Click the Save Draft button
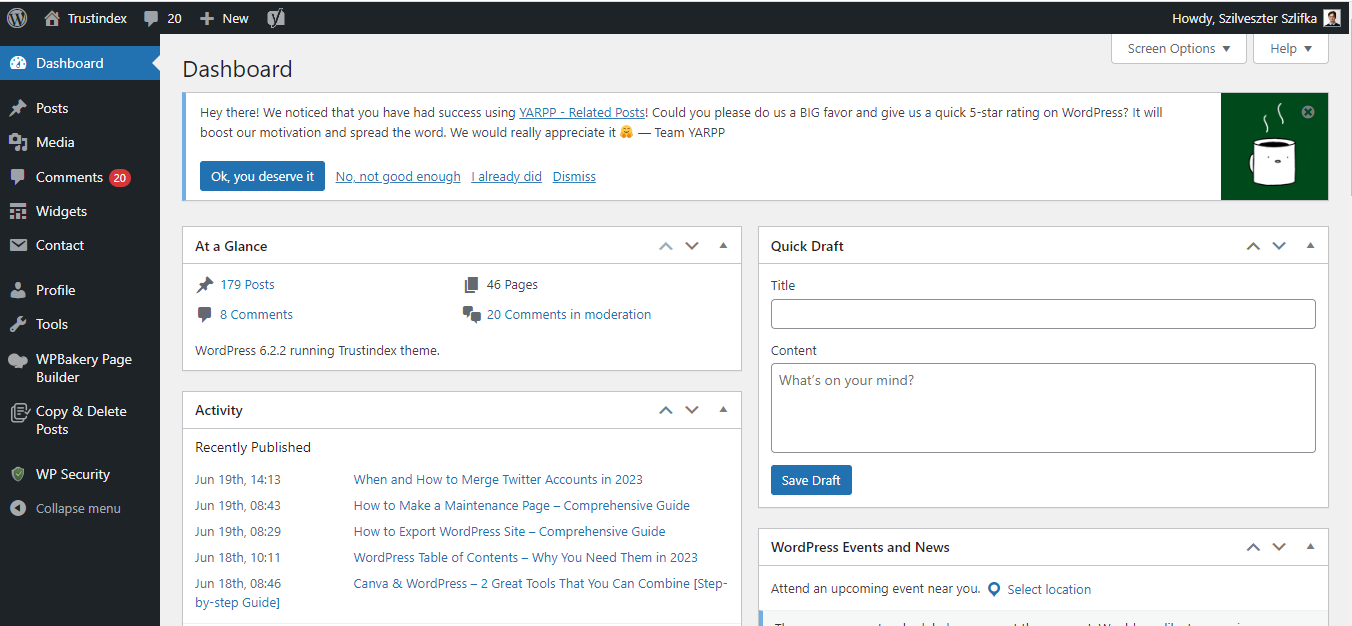This screenshot has width=1352, height=626. pyautogui.click(x=811, y=480)
